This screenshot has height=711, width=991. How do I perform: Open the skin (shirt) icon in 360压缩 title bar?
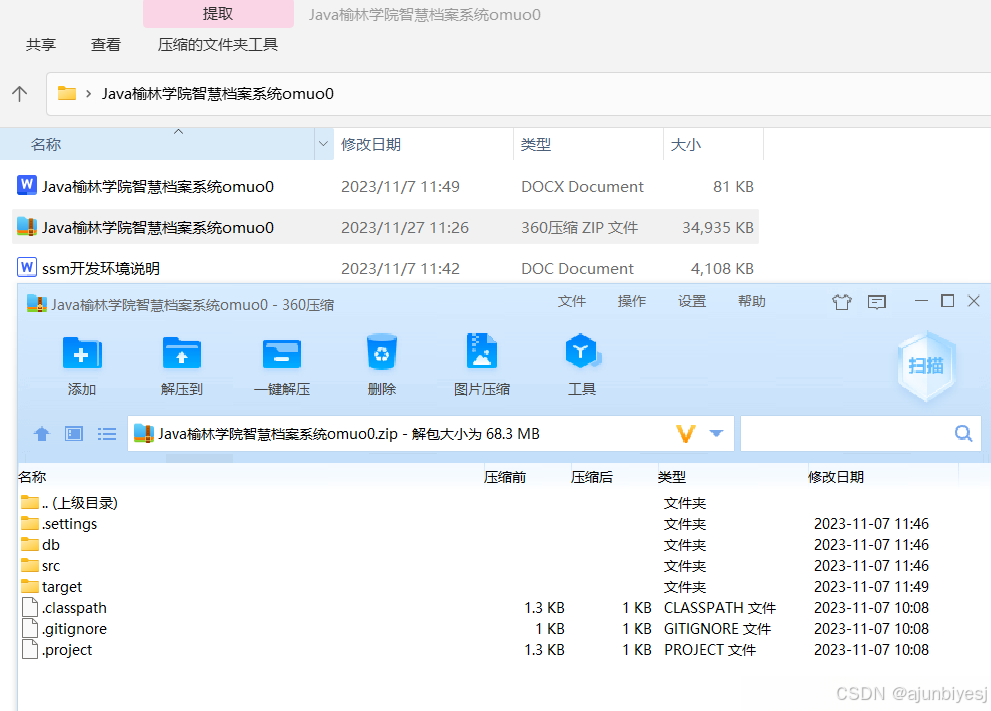(x=842, y=302)
